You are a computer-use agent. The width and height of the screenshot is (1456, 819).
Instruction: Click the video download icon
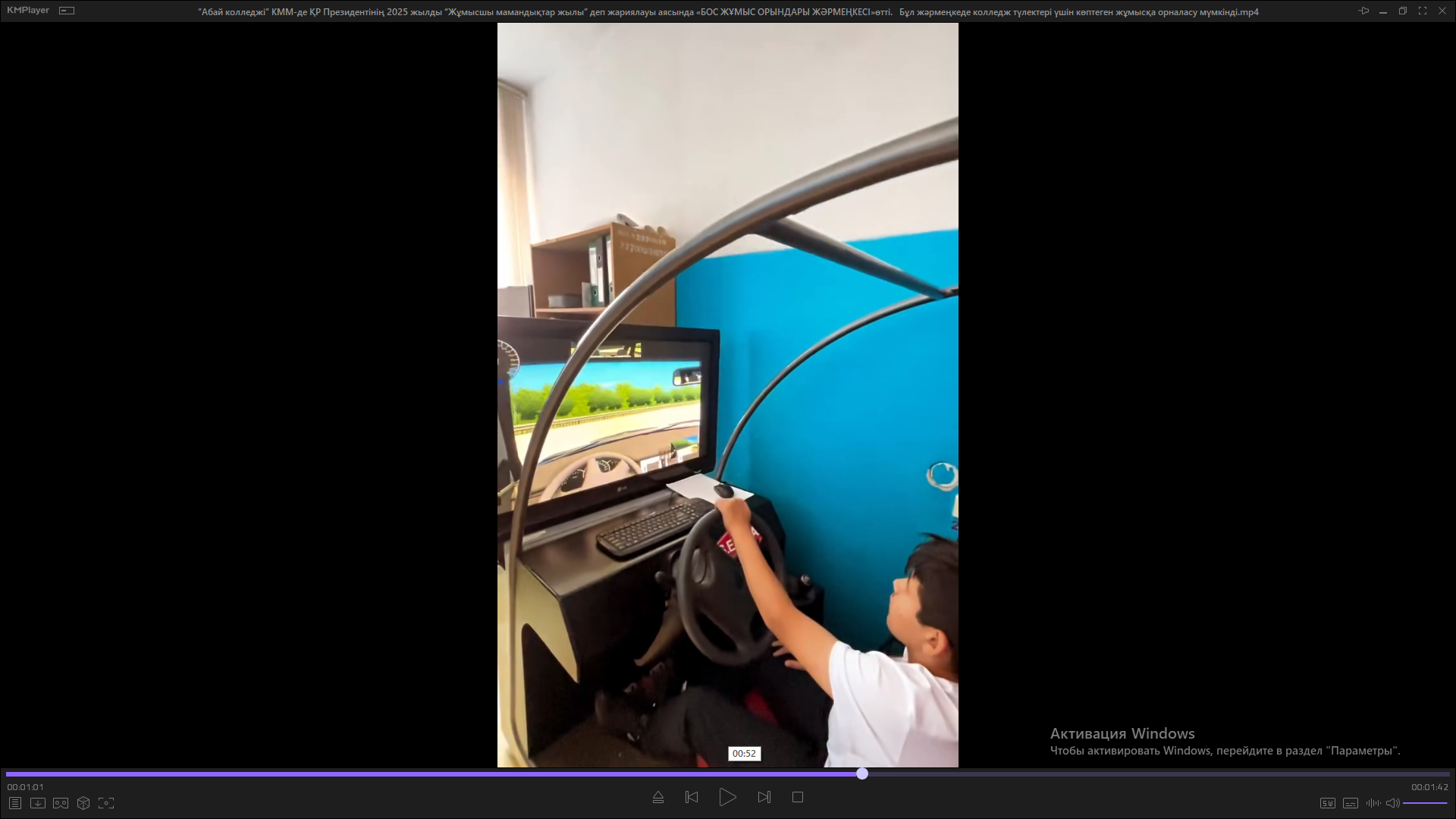[x=38, y=803]
